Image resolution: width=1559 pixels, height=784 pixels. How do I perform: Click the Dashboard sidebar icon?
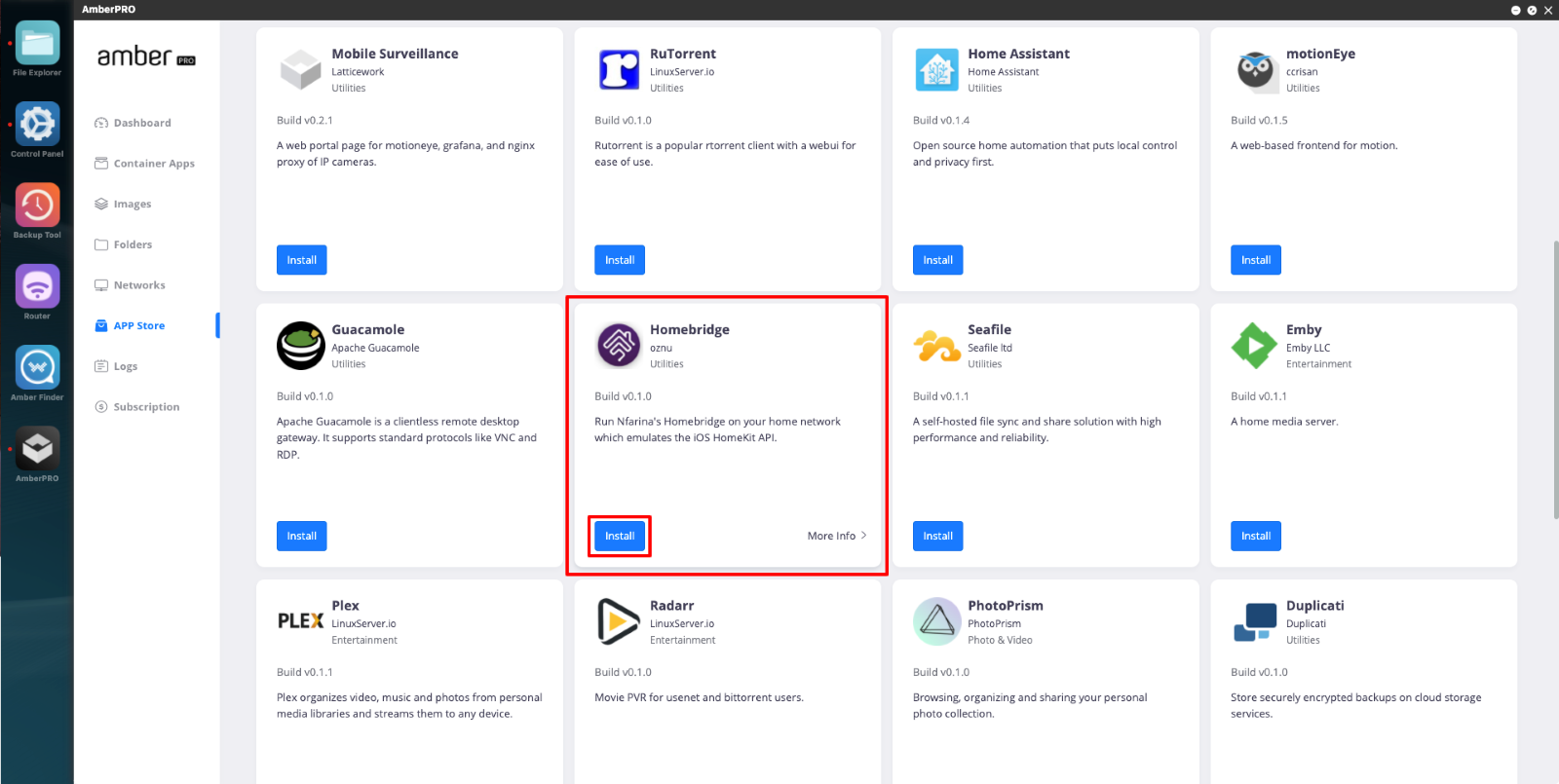click(100, 123)
